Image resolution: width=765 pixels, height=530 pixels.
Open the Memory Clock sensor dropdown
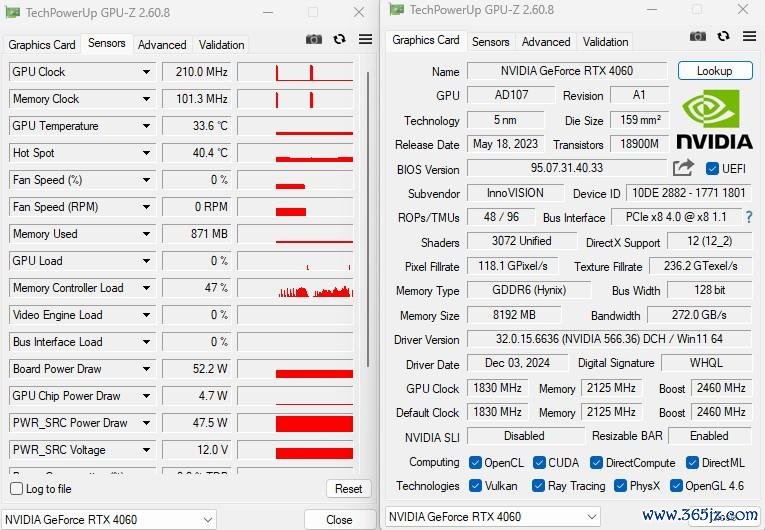(146, 99)
